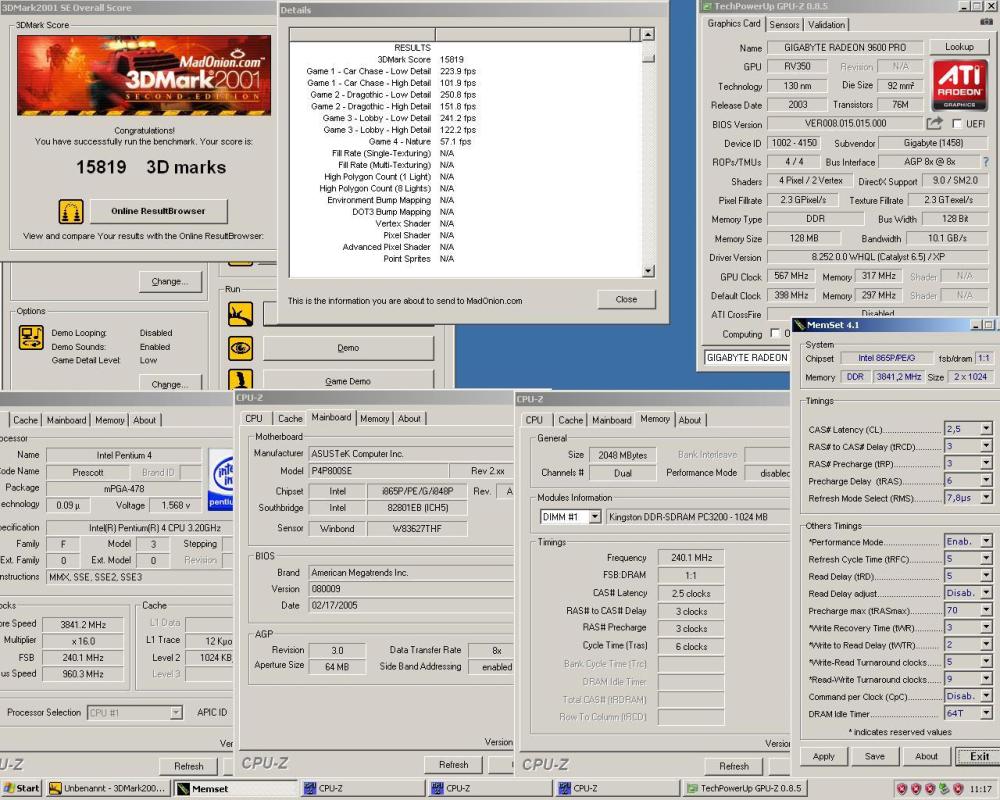Image resolution: width=1000 pixels, height=800 pixels.
Task: Click the Lookup button in GPU-Z
Action: [959, 47]
